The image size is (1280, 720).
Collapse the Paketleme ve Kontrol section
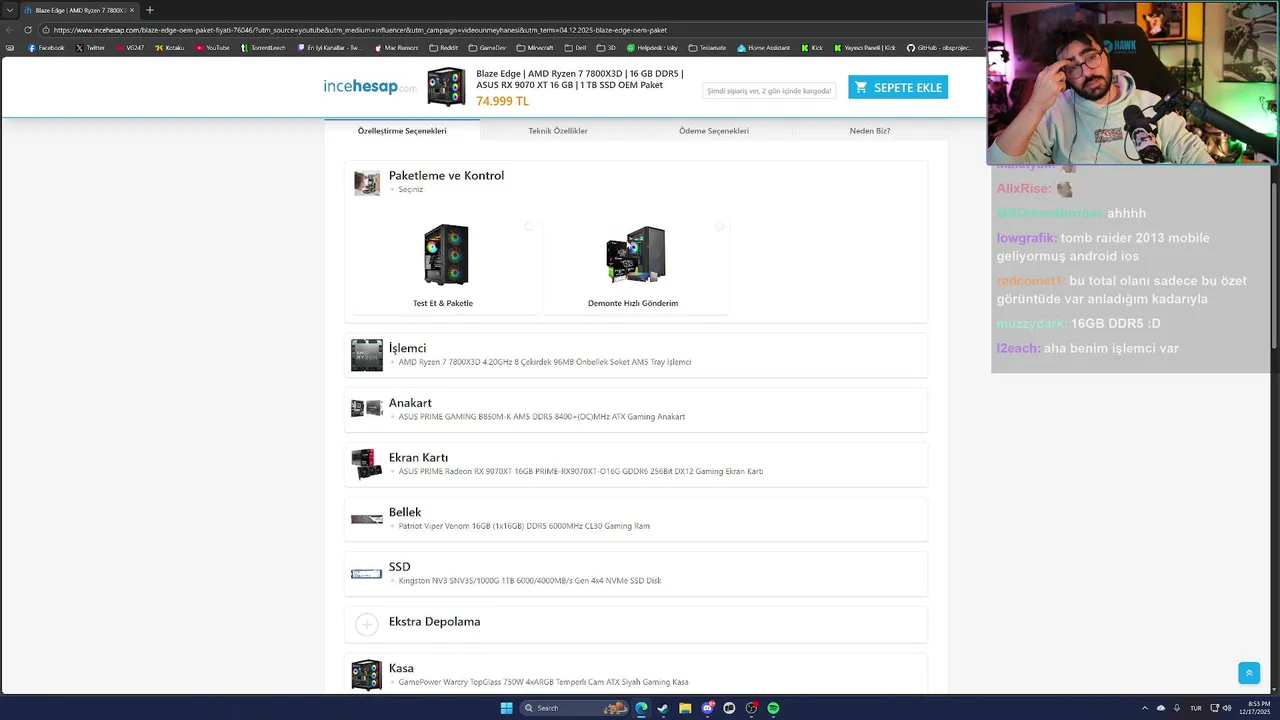pyautogui.click(x=636, y=181)
